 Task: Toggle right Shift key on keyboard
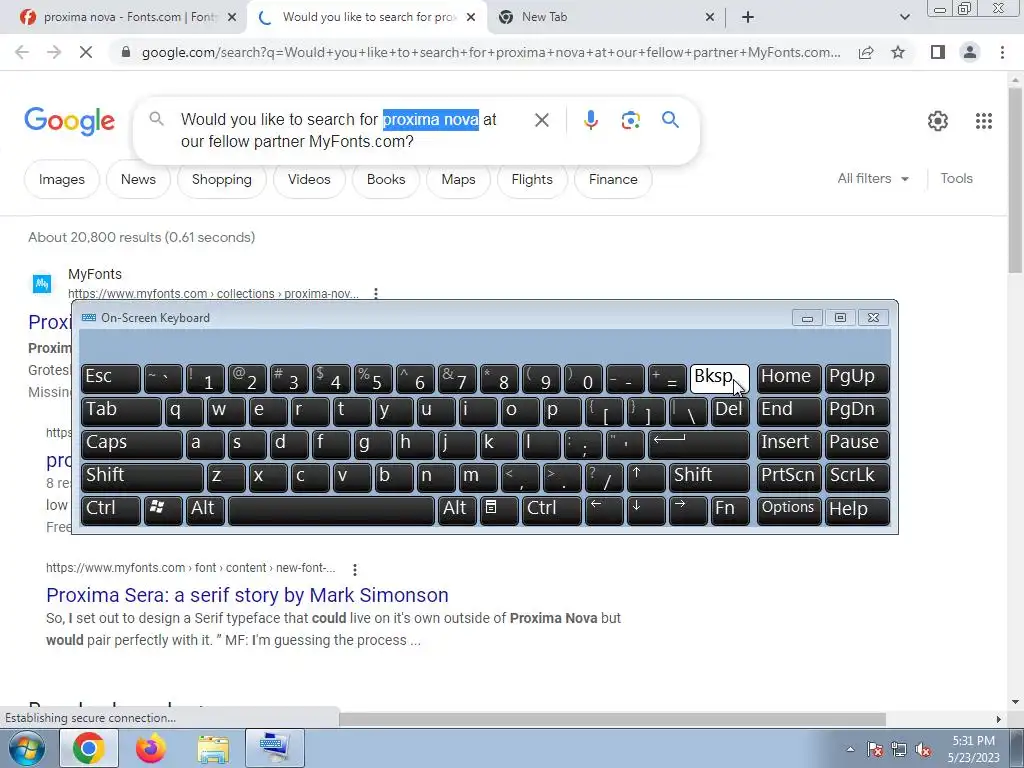click(x=709, y=477)
